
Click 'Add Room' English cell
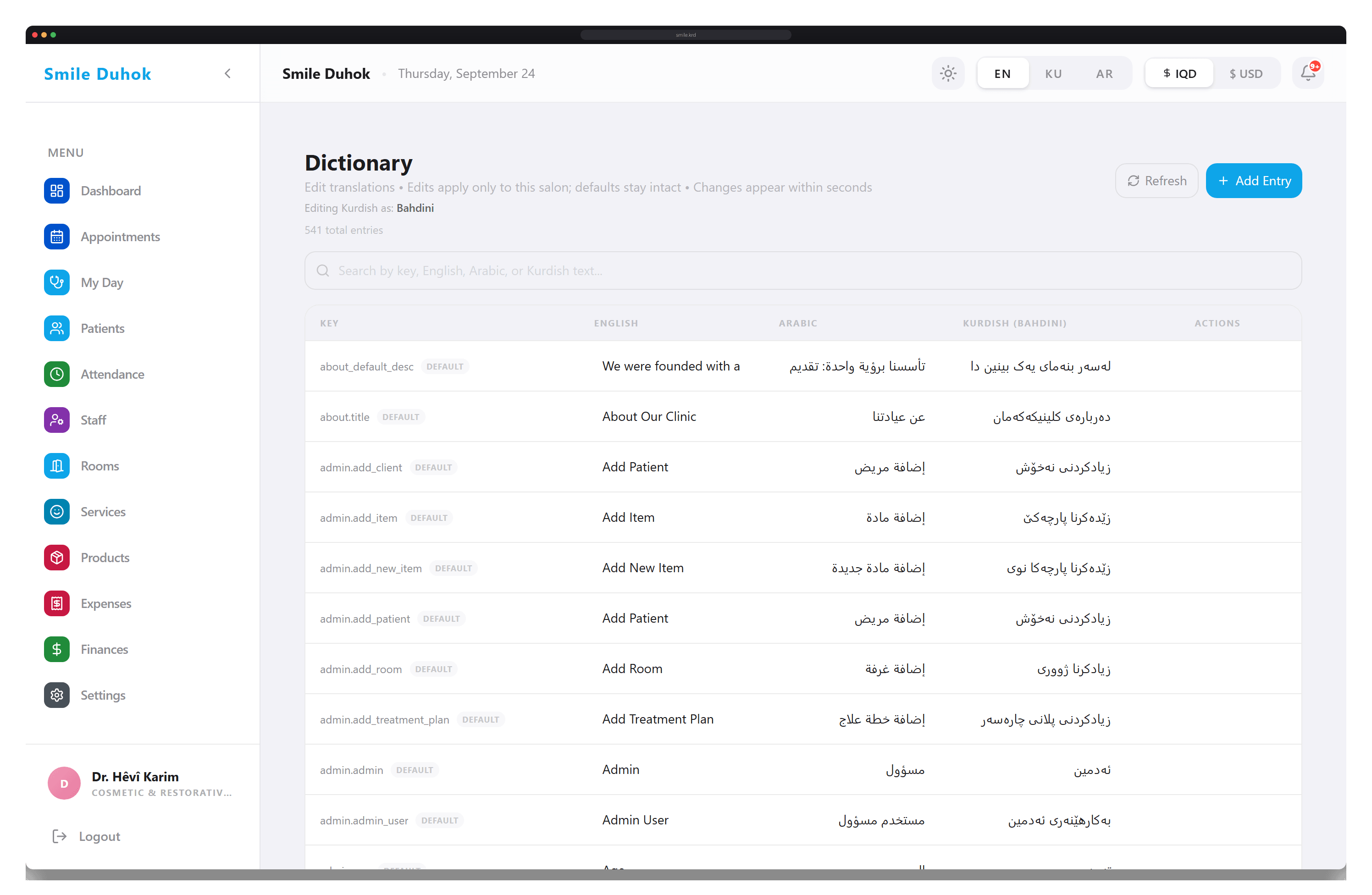632,668
